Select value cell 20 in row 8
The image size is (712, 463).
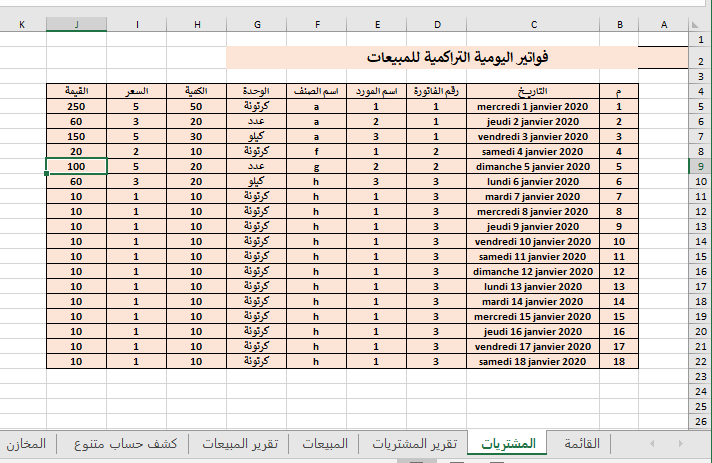(x=76, y=152)
